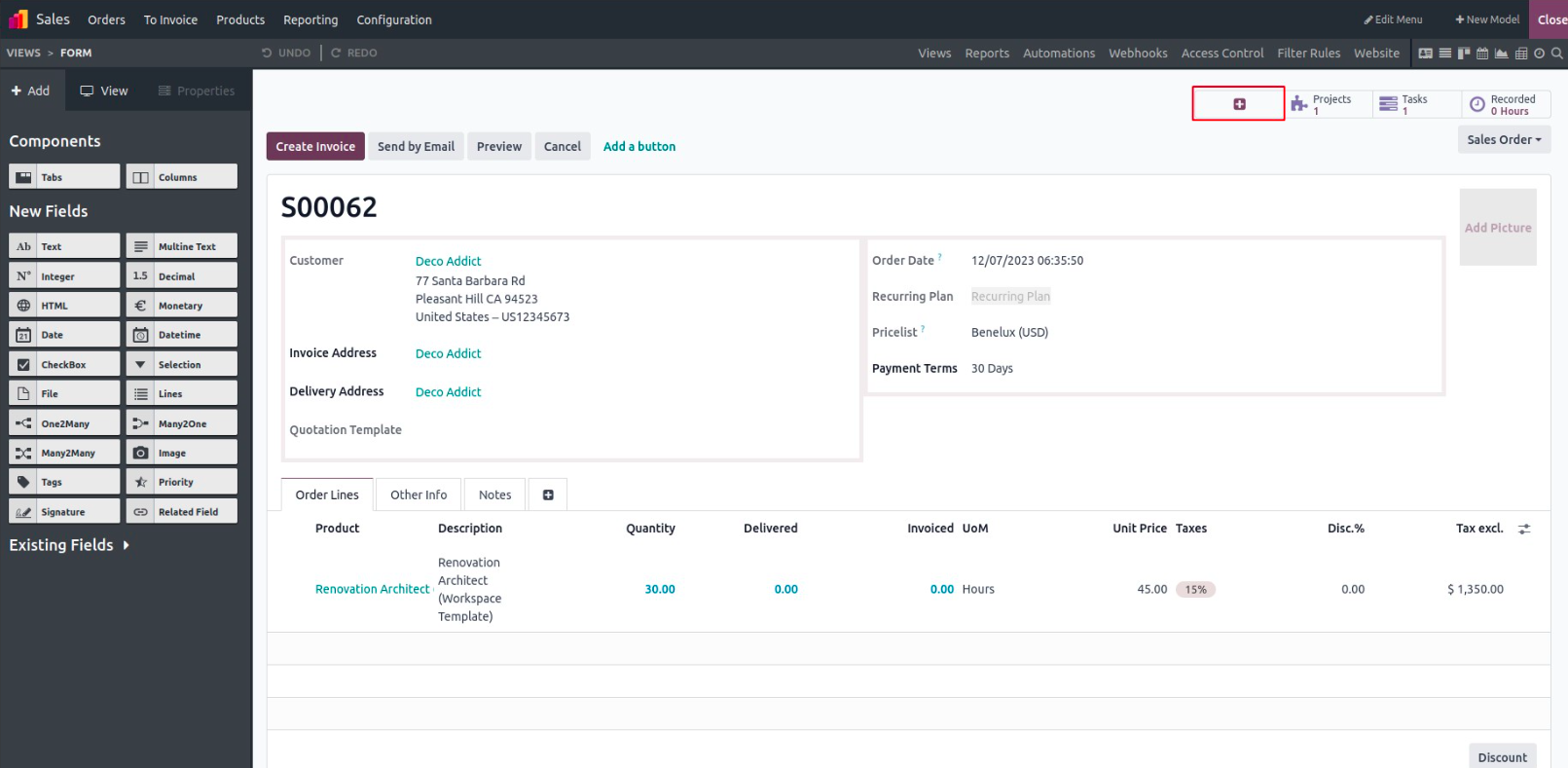Choose the CheckBox field component
Viewport: 1568px width, 768px height.
point(64,365)
